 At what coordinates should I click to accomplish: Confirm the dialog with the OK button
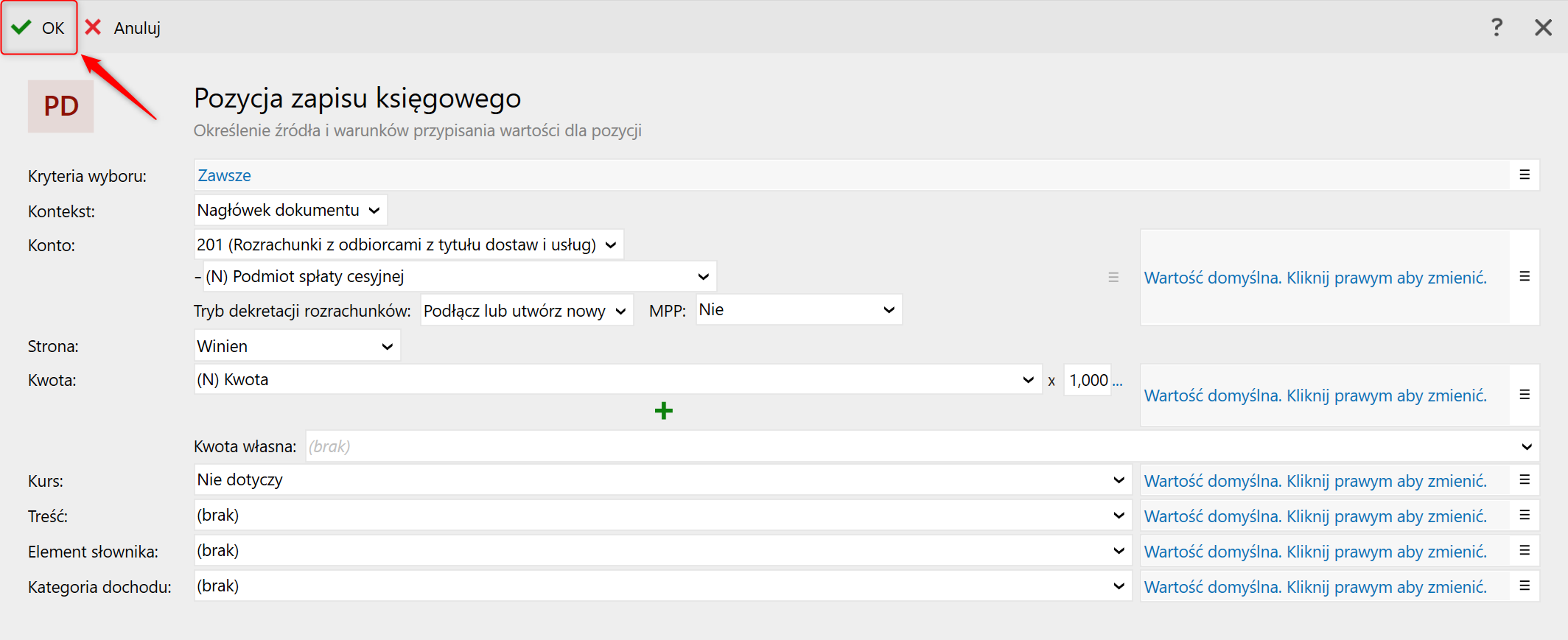point(39,28)
